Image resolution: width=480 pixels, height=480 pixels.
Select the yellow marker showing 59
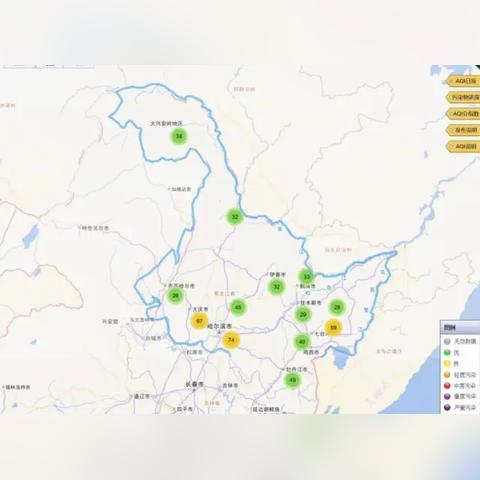click(x=333, y=328)
